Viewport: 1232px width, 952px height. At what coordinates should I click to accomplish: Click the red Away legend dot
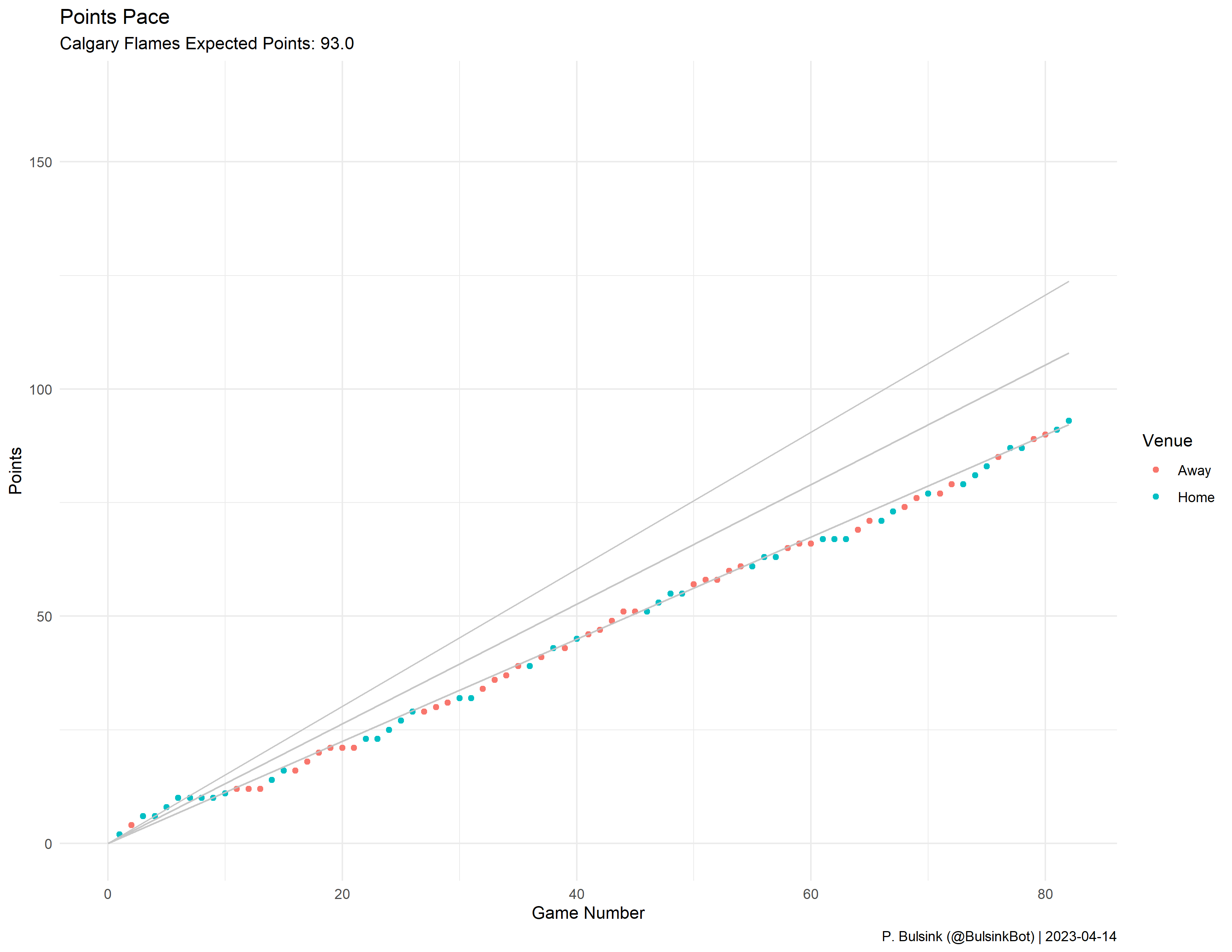[1156, 470]
